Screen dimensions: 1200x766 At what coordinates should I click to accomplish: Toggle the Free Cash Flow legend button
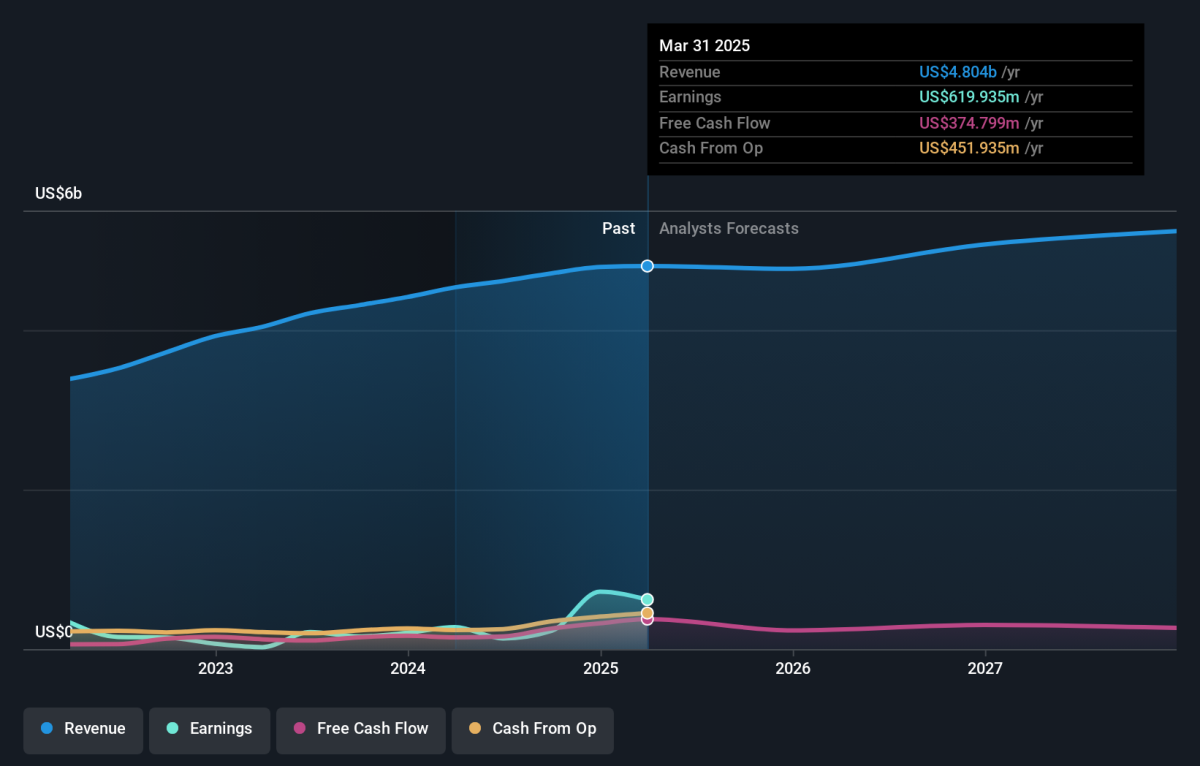coord(361,729)
